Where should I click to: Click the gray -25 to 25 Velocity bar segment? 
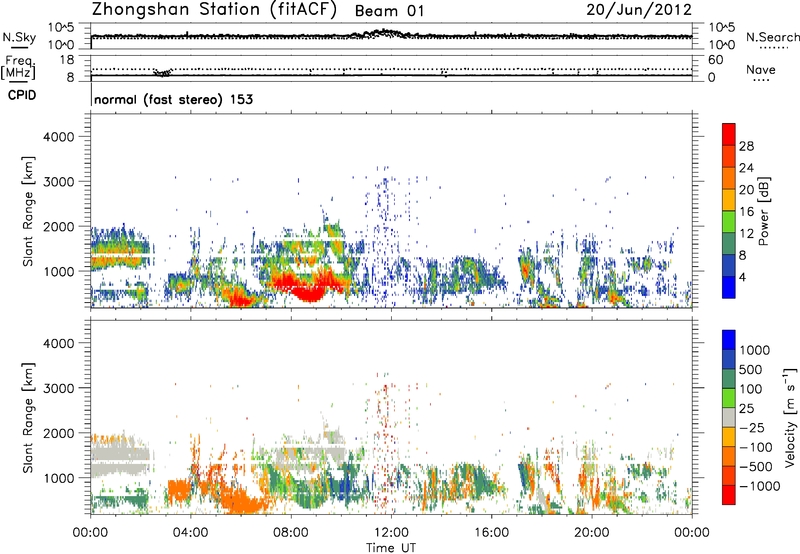[729, 417]
